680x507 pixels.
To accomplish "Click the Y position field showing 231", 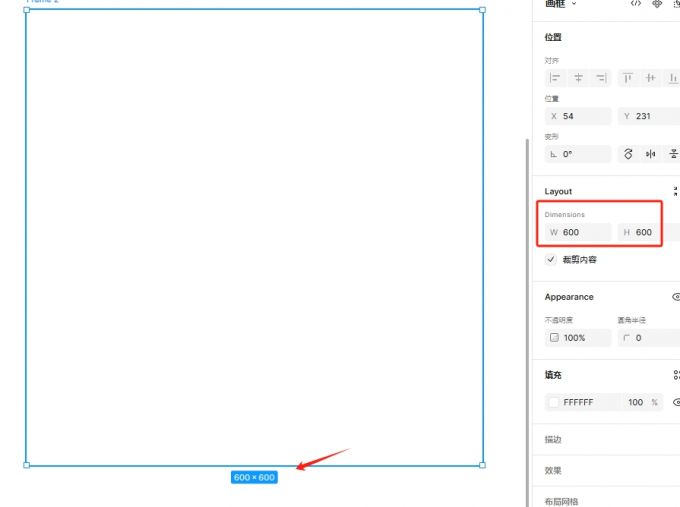I will click(649, 116).
